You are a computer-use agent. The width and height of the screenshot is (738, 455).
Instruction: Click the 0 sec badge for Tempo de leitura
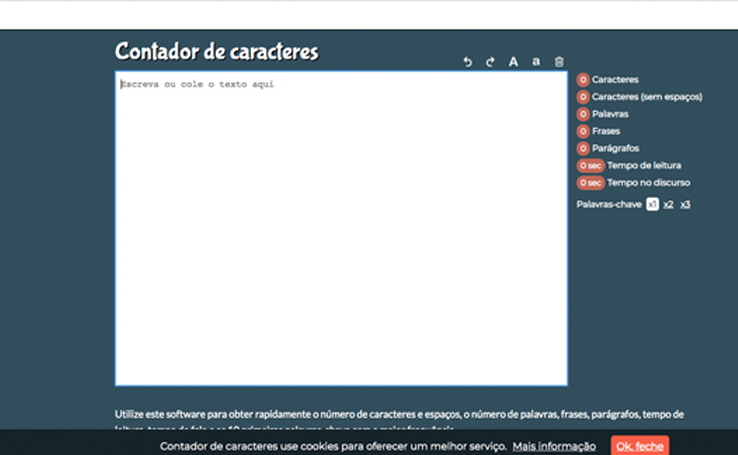(591, 166)
